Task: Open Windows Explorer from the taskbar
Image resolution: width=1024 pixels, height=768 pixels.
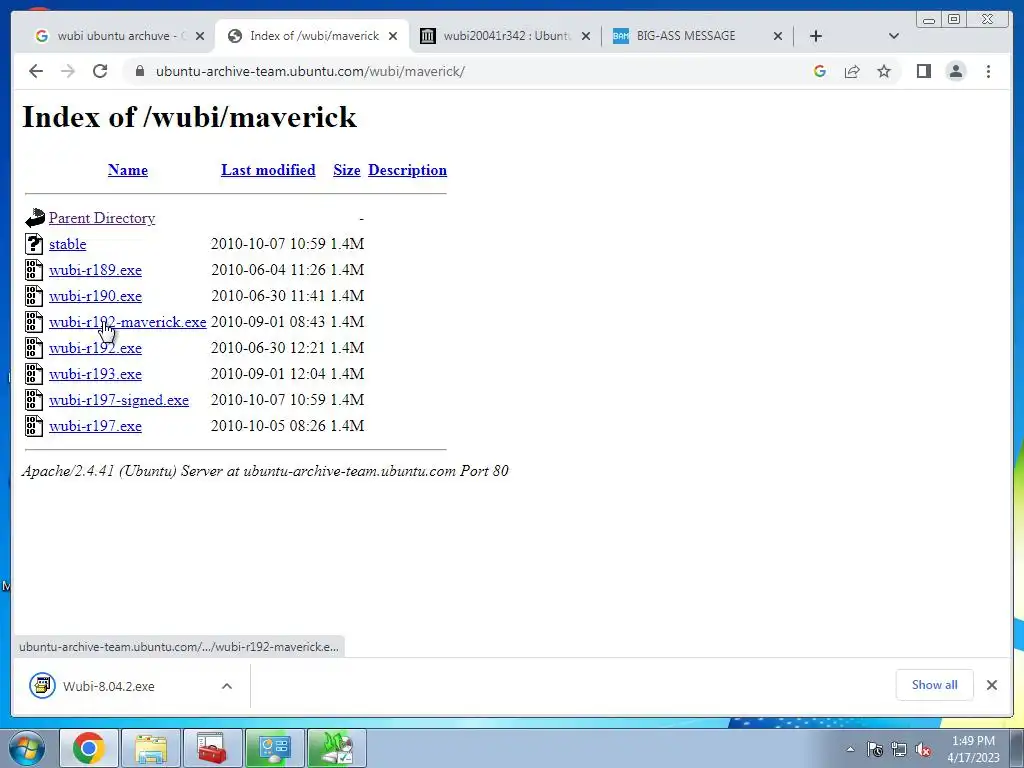Action: (x=151, y=748)
